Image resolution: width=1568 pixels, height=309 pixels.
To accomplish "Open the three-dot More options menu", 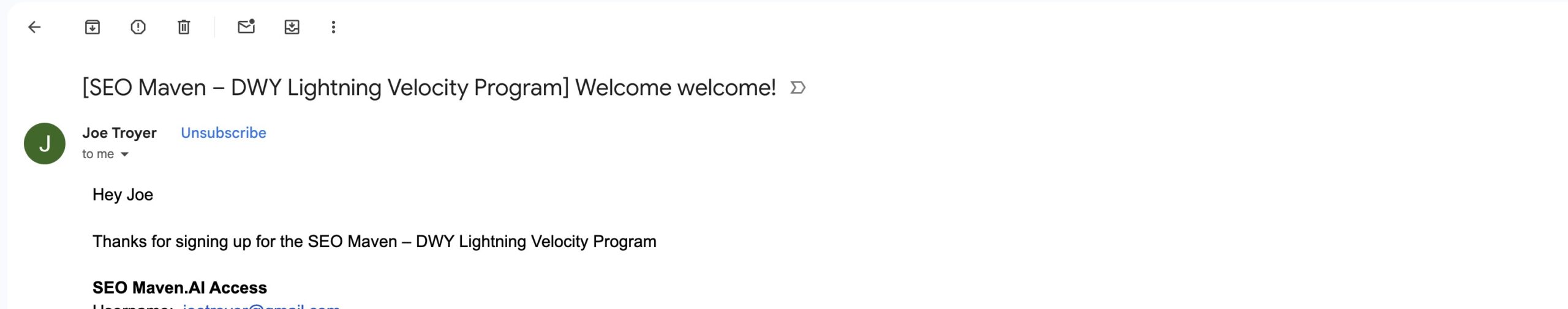I will [x=333, y=27].
